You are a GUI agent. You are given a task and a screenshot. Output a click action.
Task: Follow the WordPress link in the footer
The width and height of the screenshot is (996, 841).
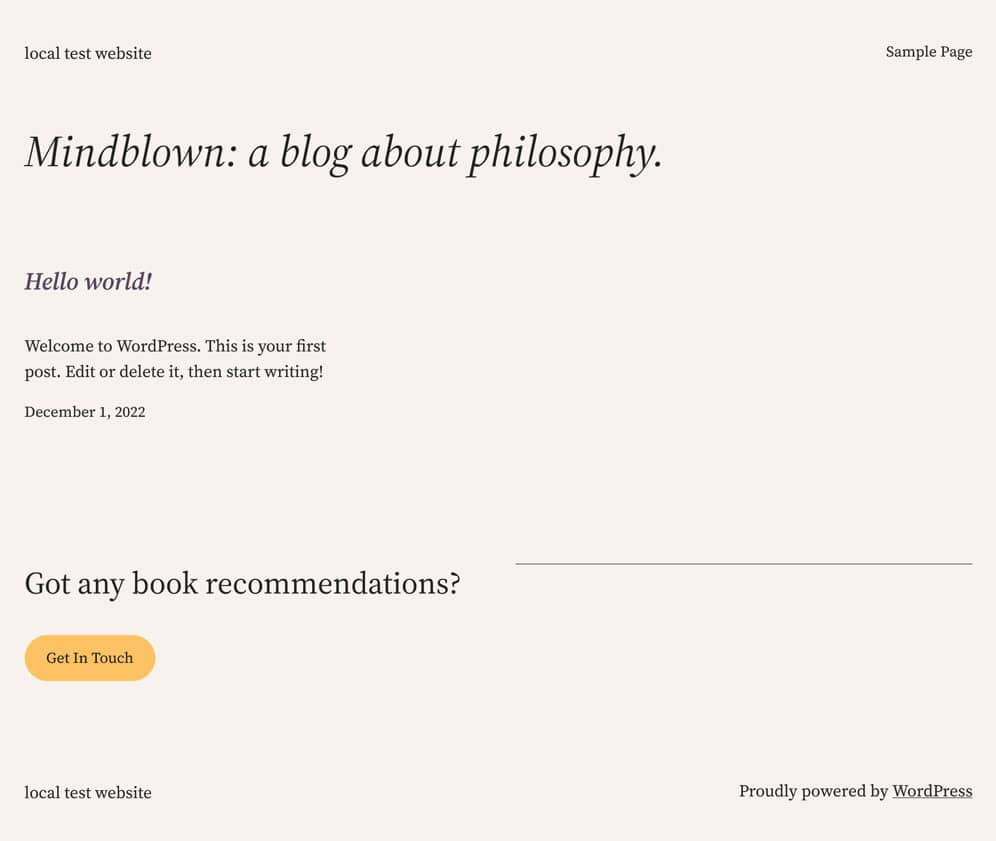pyautogui.click(x=932, y=791)
